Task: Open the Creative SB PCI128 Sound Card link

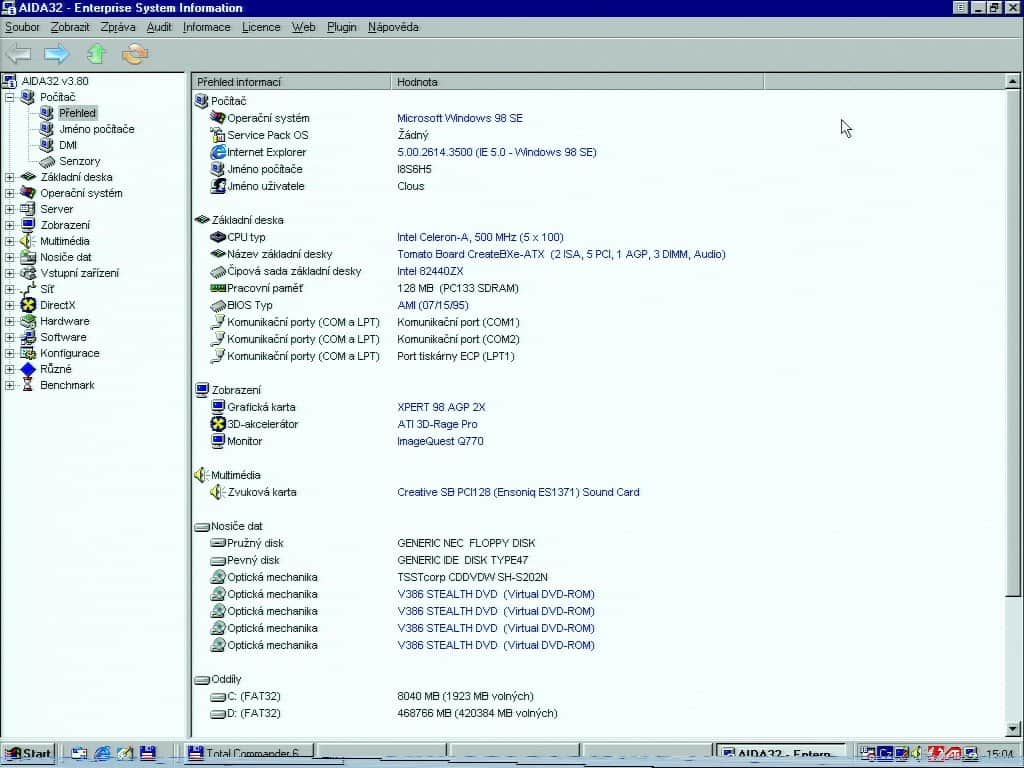Action: [518, 492]
